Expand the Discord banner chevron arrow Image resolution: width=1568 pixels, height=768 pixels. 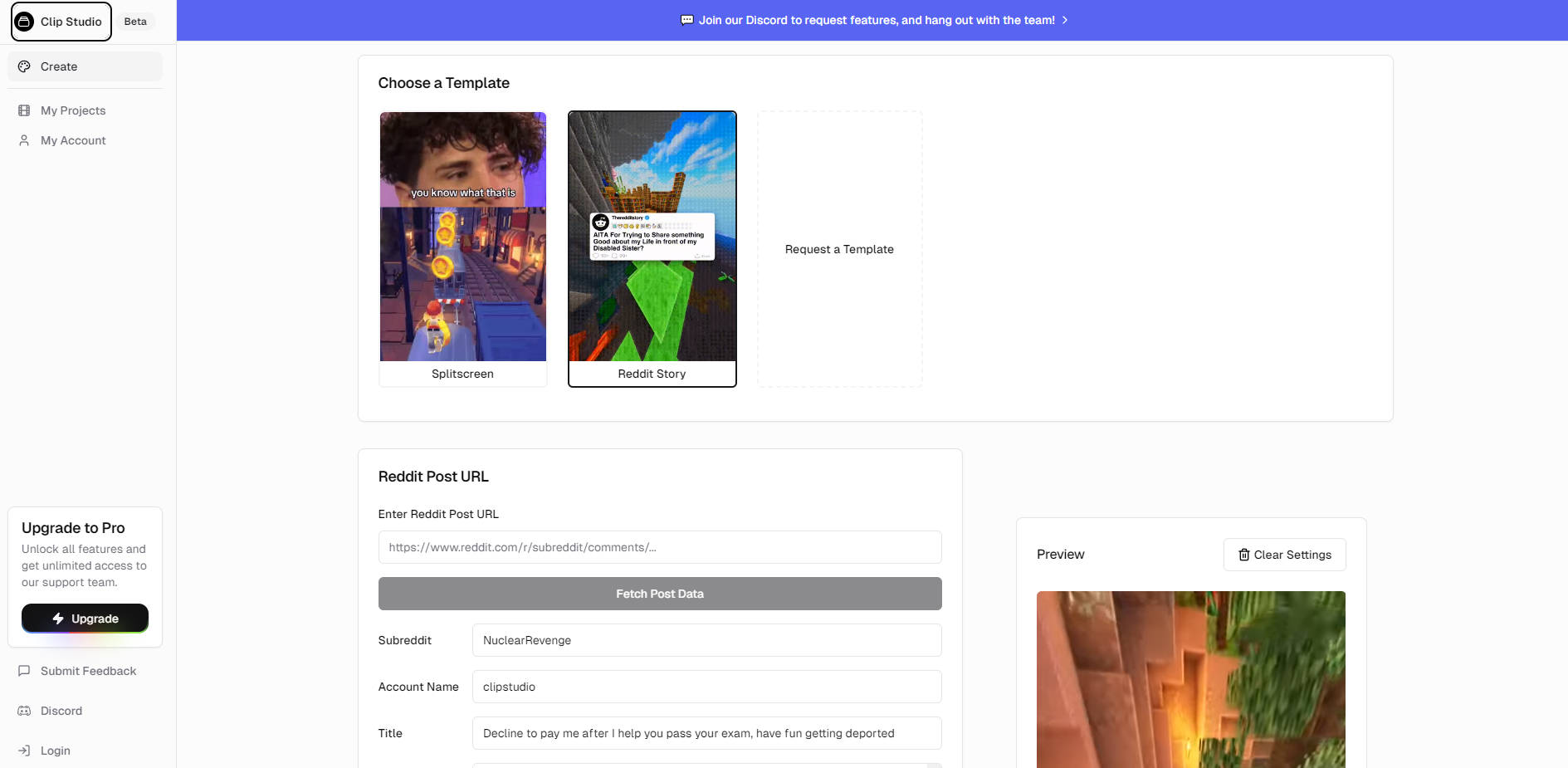tap(1065, 20)
